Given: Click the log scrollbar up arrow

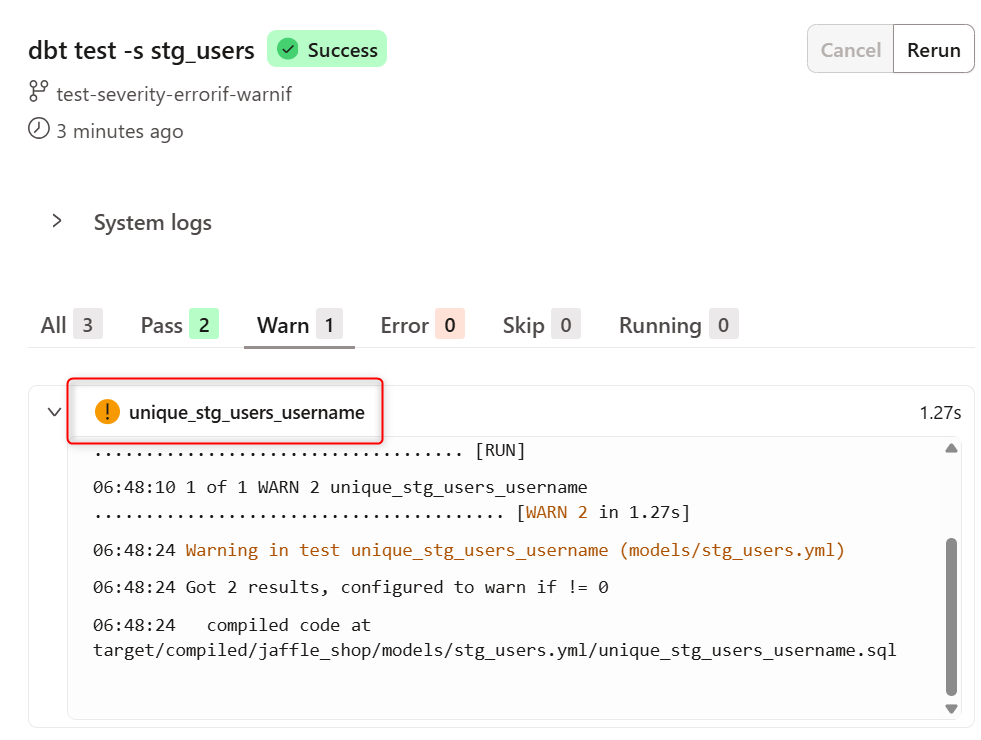Looking at the screenshot, I should 951,448.
